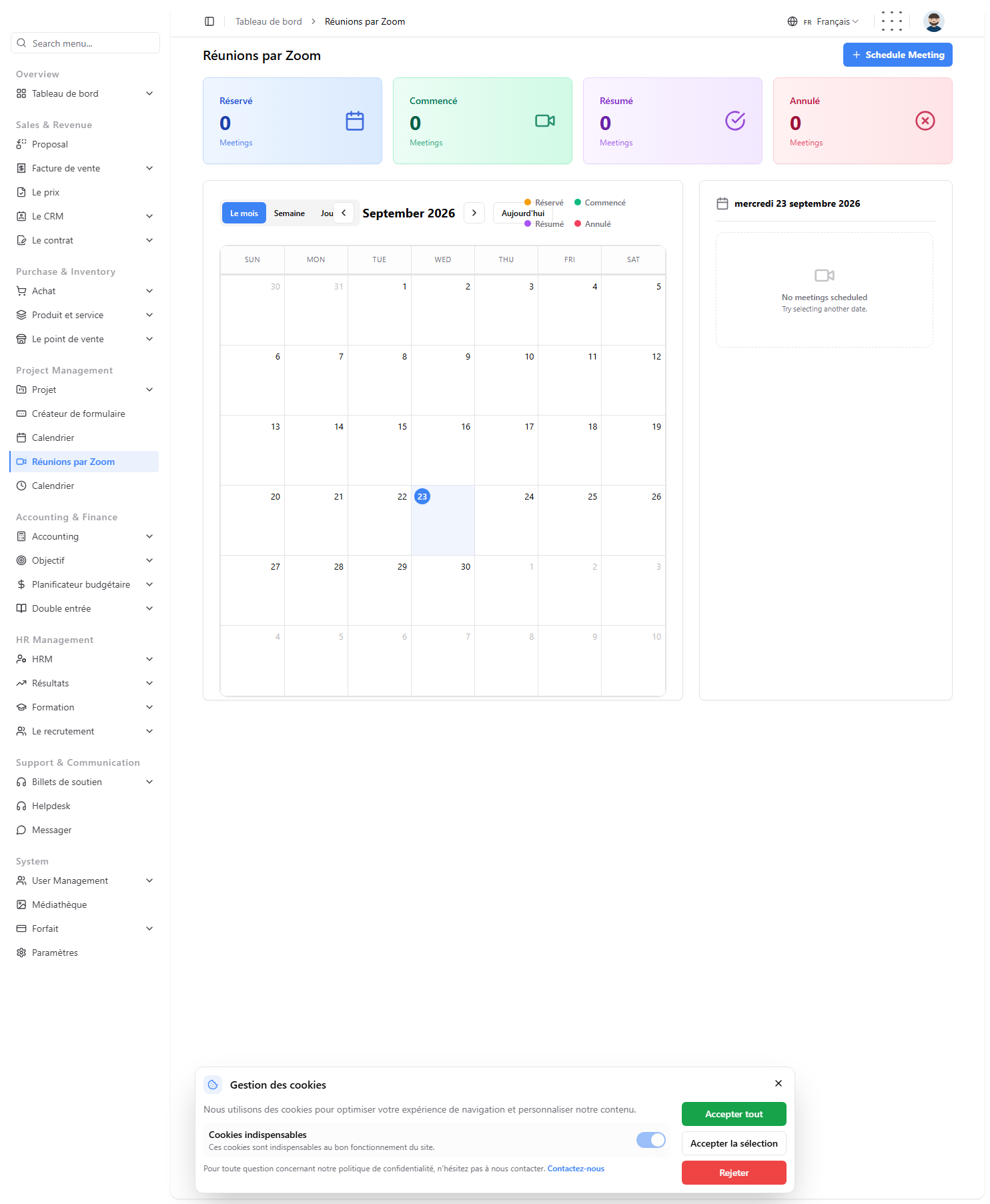Open the user avatar profile menu
The height and width of the screenshot is (1204, 990).
(x=934, y=21)
